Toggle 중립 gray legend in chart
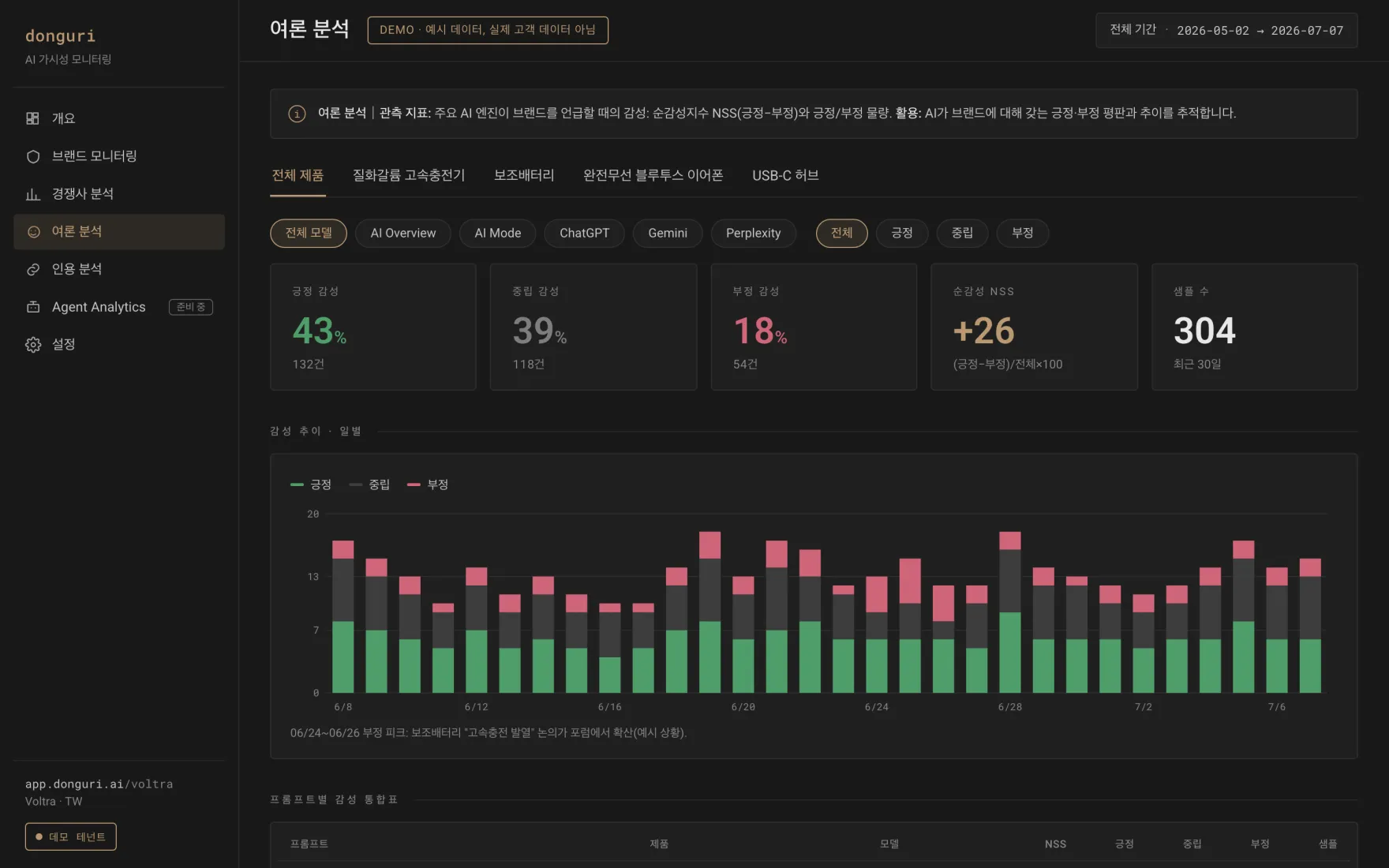The height and width of the screenshot is (868, 1389). pyautogui.click(x=369, y=485)
